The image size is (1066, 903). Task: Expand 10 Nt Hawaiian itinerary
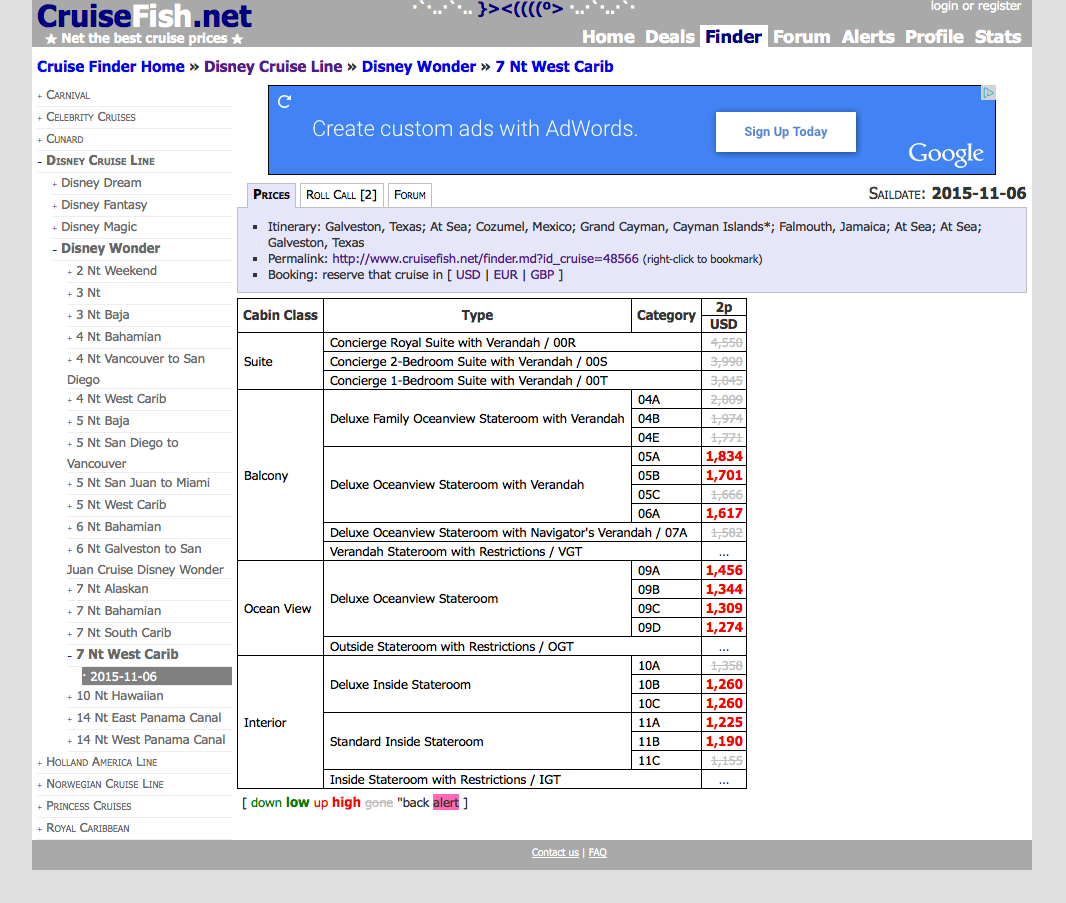[120, 696]
